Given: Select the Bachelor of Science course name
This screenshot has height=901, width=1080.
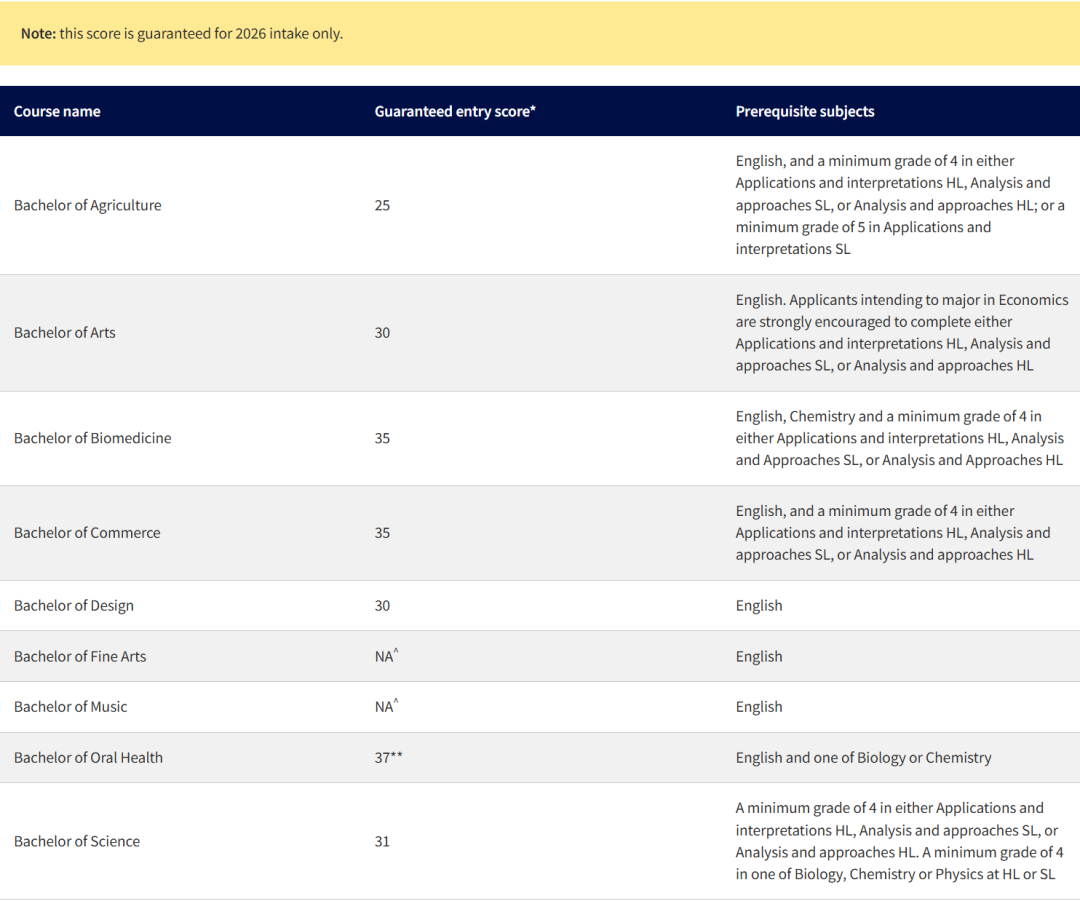Looking at the screenshot, I should coord(76,841).
